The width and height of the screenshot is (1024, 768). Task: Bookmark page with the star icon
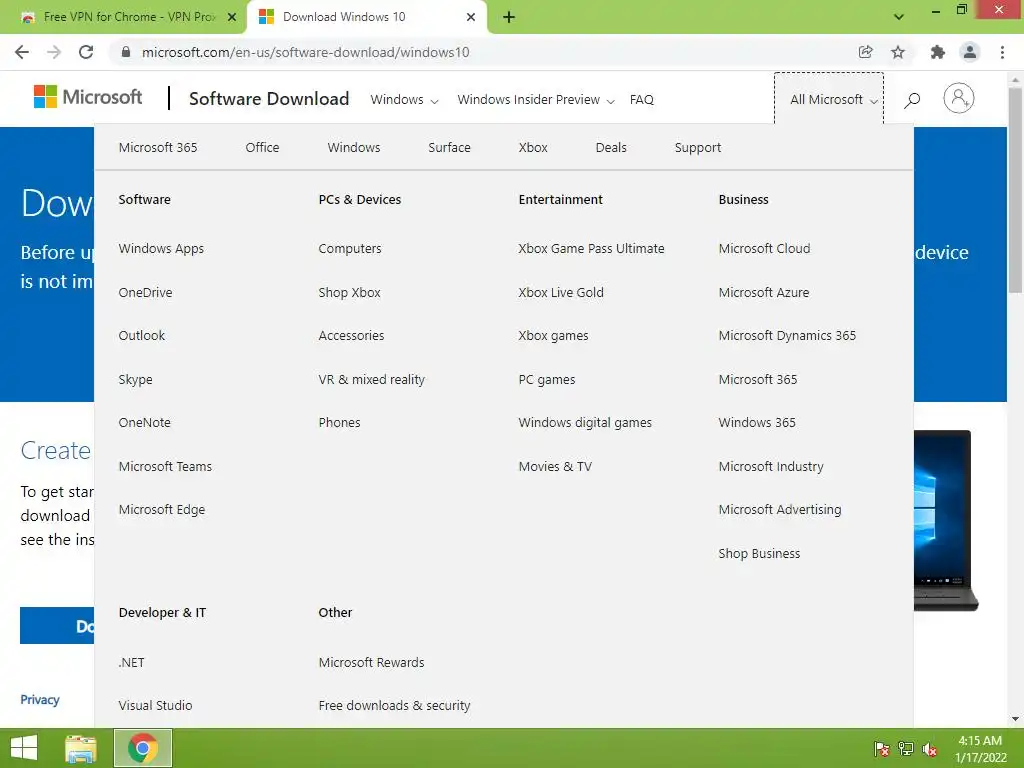pos(898,52)
